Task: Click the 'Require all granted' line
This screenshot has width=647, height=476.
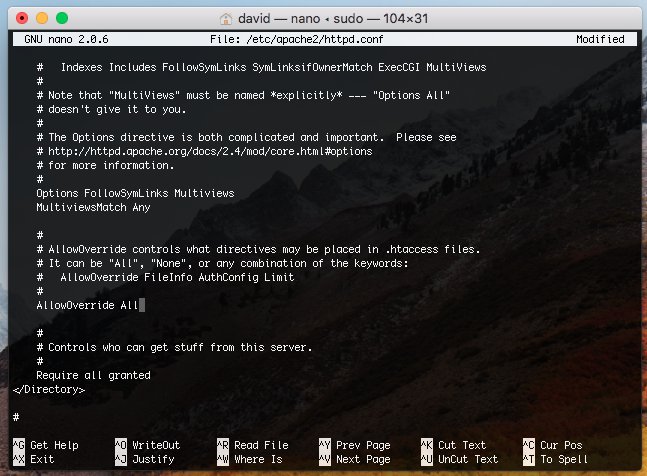Action: (93, 376)
